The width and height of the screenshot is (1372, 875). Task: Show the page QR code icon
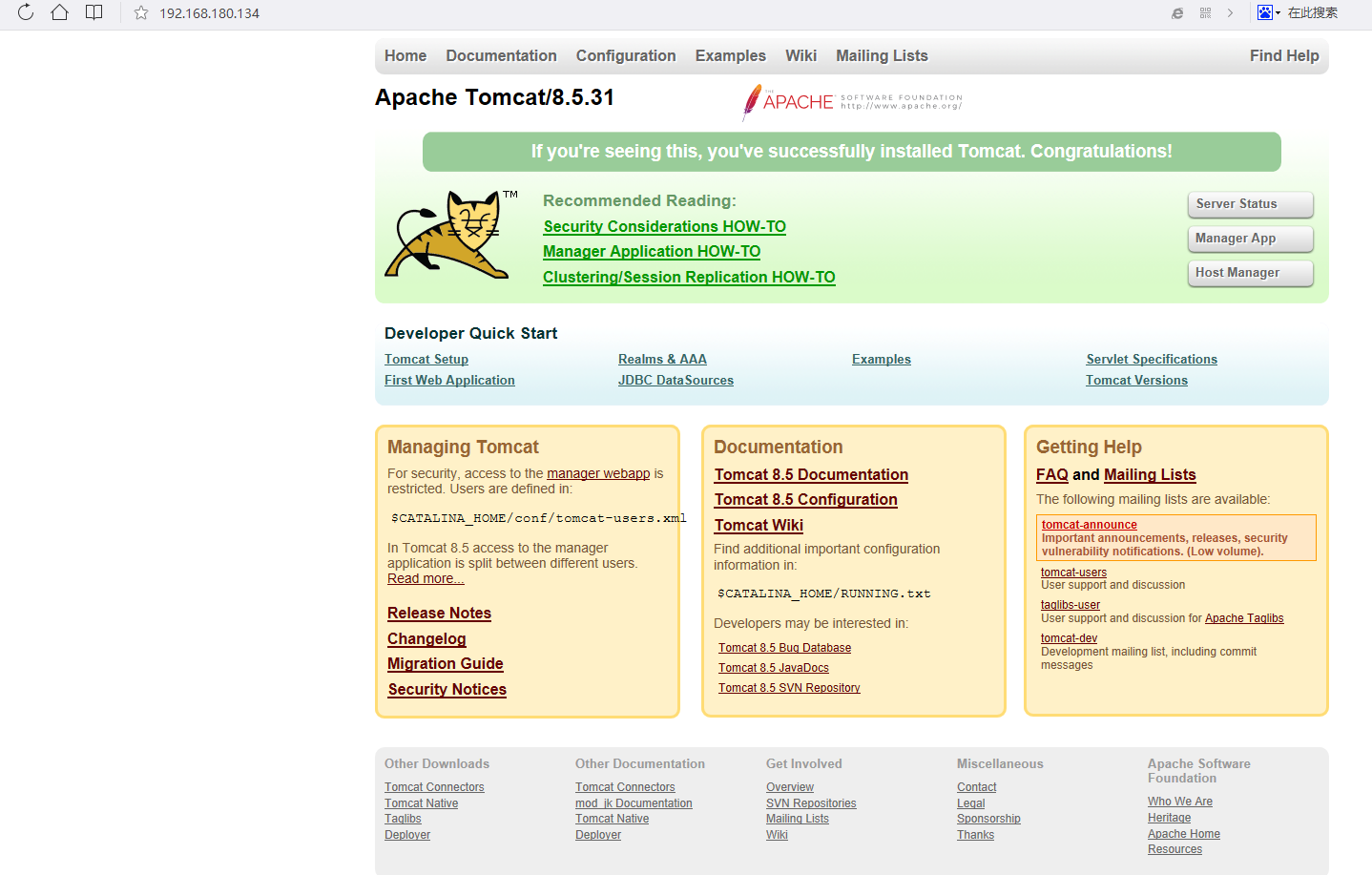1205,13
